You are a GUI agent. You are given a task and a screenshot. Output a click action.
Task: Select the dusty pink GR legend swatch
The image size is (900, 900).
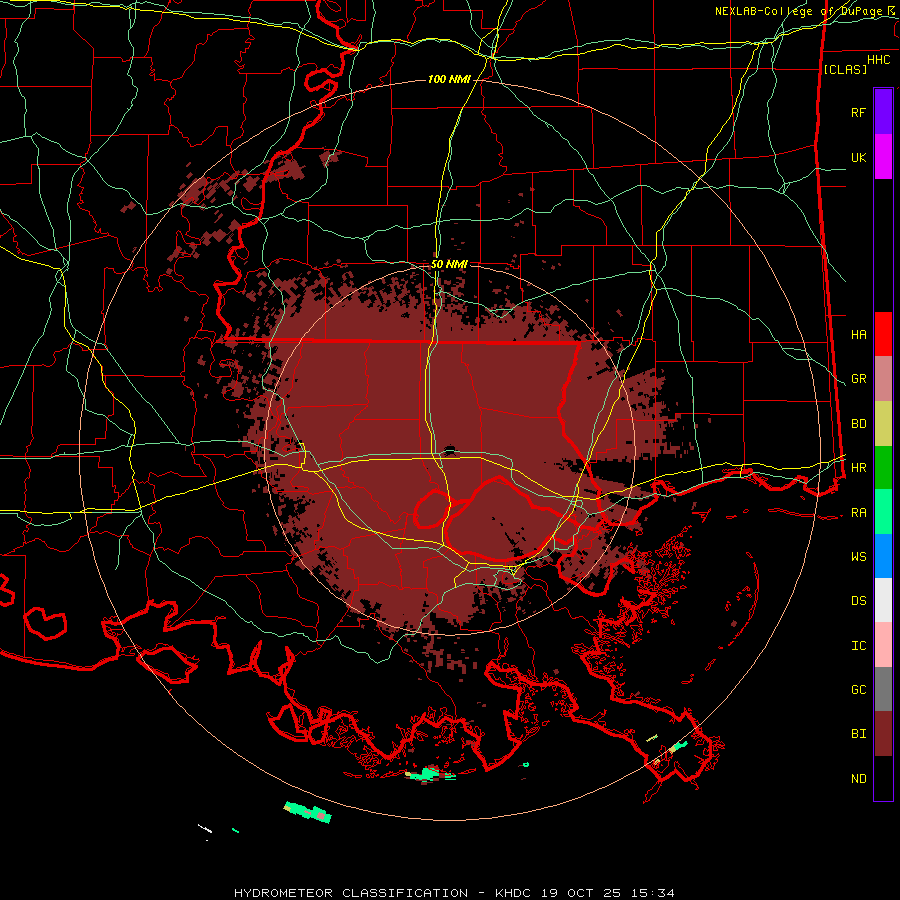[883, 379]
